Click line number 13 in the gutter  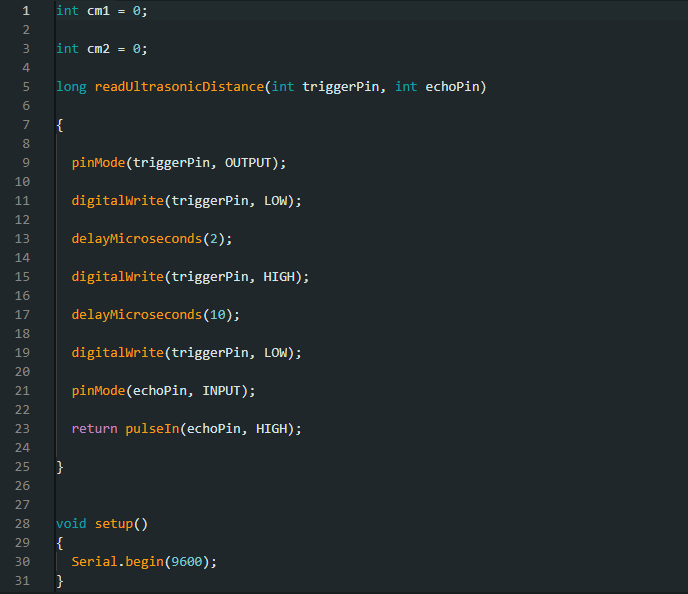[22, 239]
